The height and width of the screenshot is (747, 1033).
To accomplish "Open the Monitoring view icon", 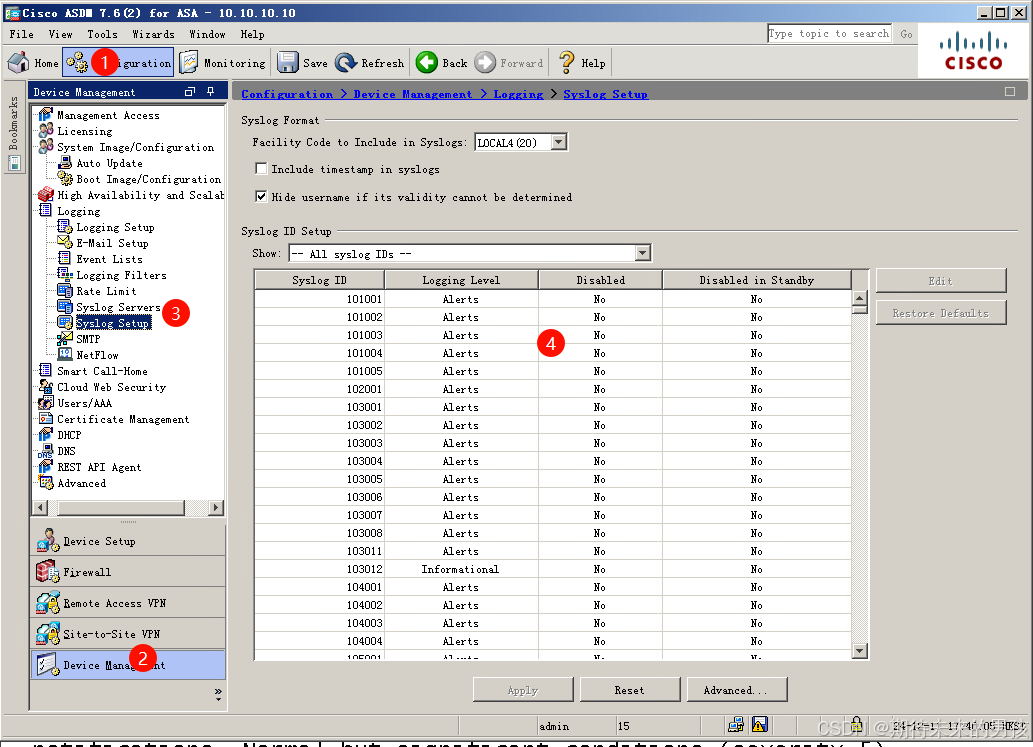I will coord(189,63).
